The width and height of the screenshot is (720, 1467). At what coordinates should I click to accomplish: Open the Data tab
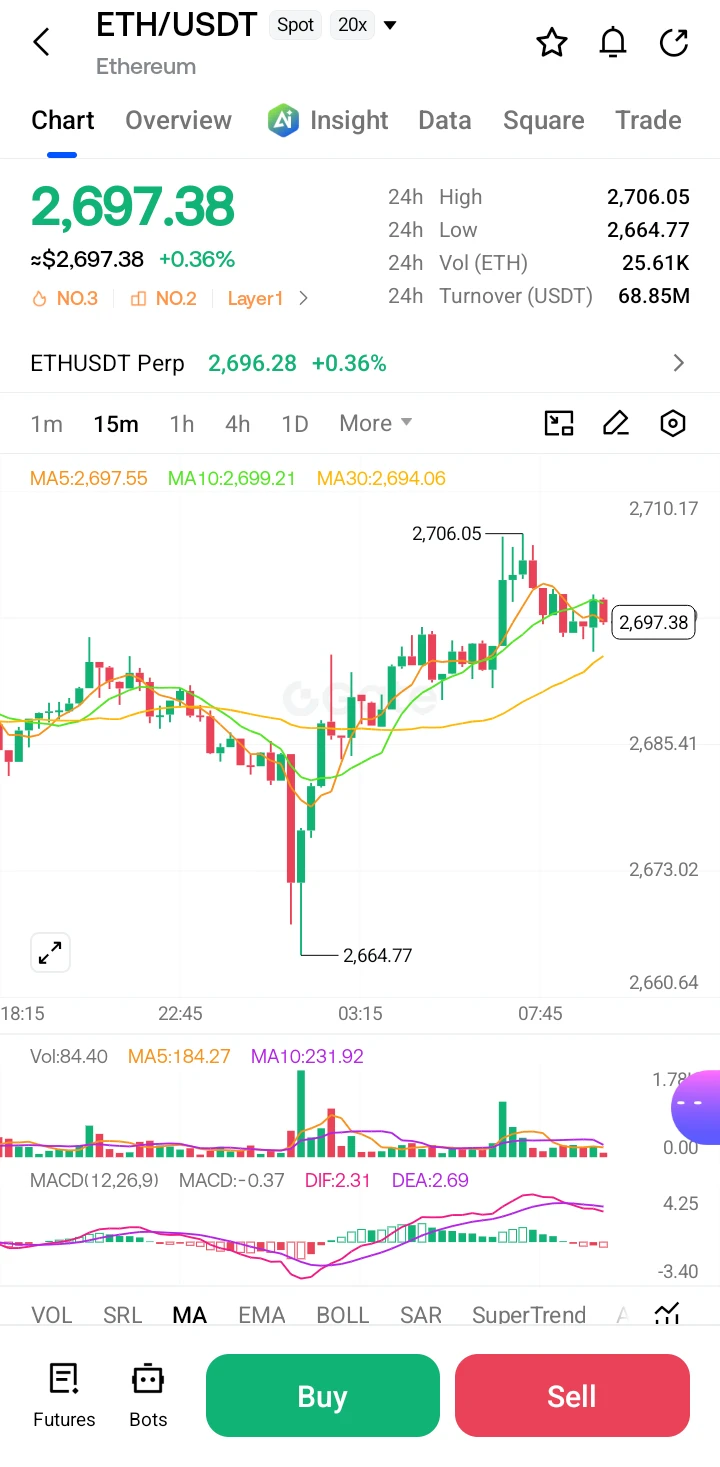tap(445, 120)
